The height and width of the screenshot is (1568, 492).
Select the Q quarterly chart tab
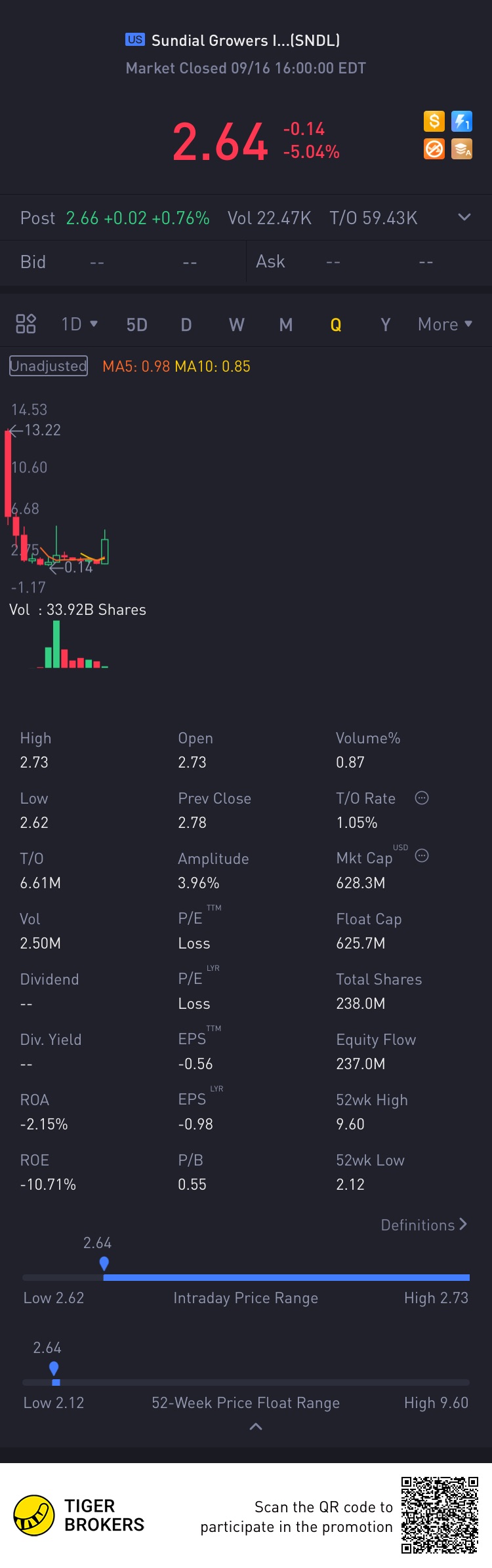336,324
